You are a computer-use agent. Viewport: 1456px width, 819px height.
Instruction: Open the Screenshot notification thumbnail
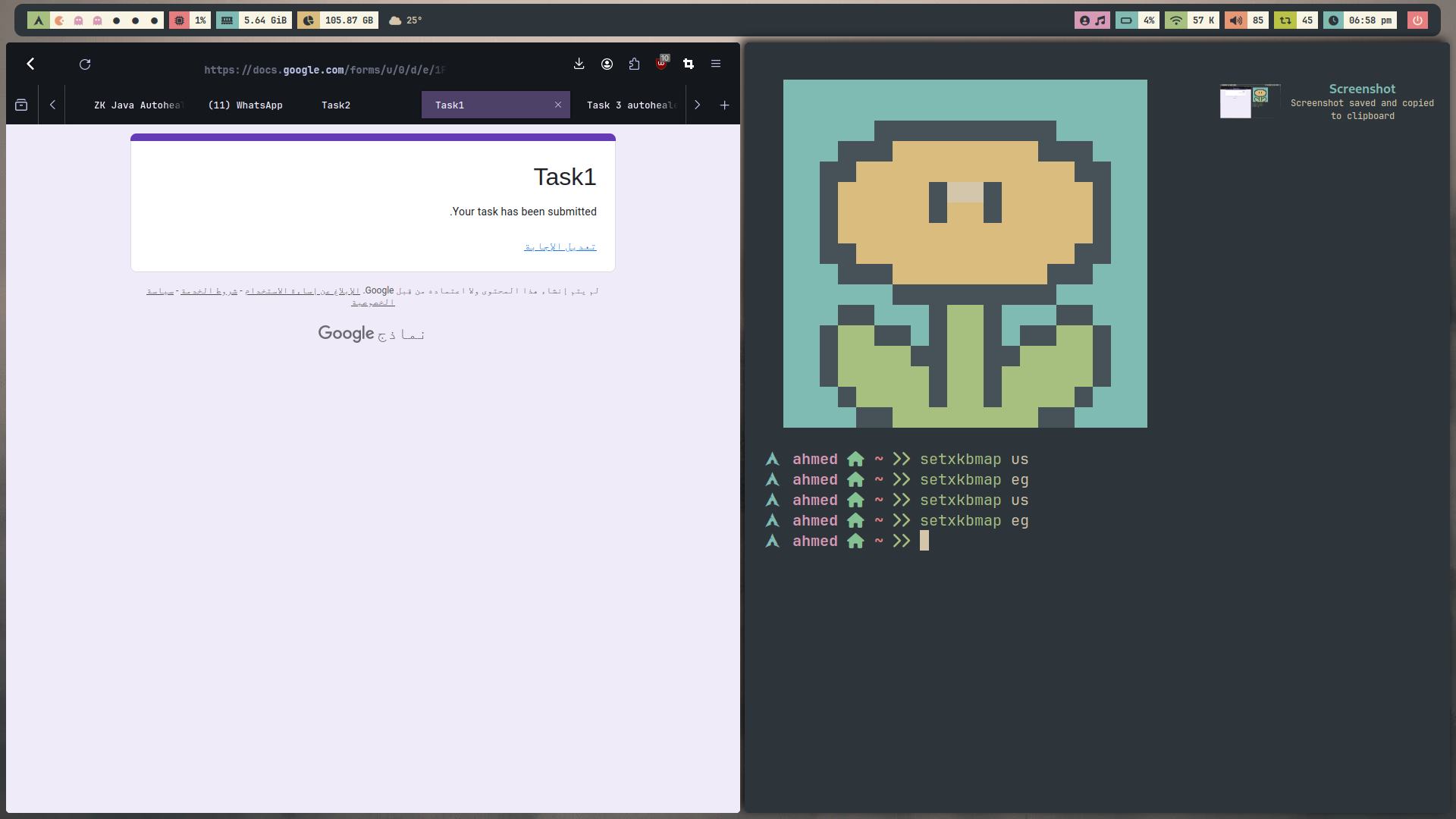[1250, 102]
